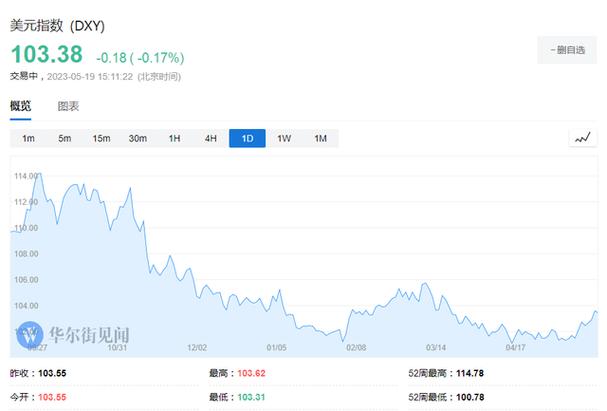Click the change value -0.18 ( -0.17%)

pyautogui.click(x=140, y=58)
